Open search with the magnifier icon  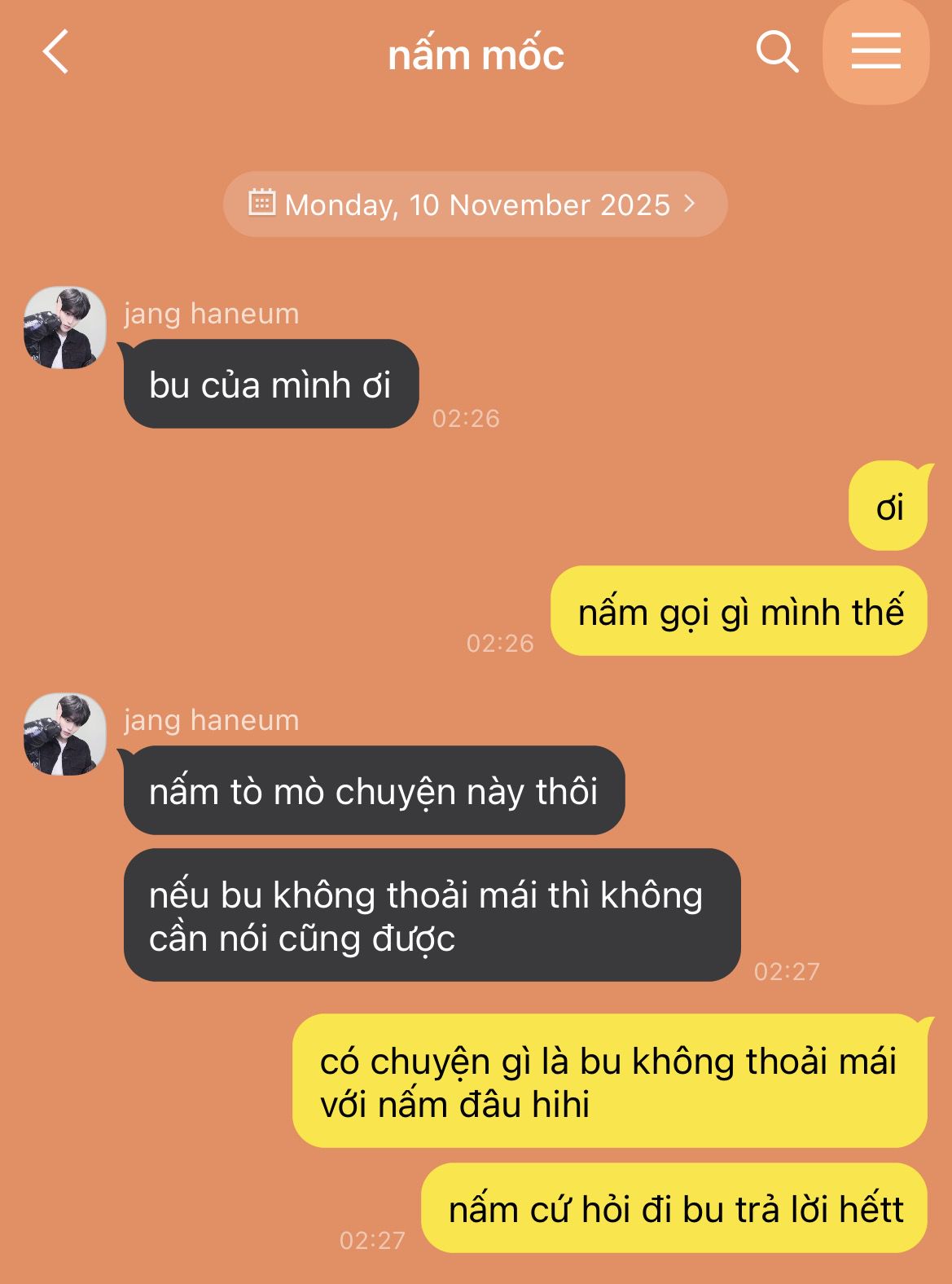tap(777, 52)
